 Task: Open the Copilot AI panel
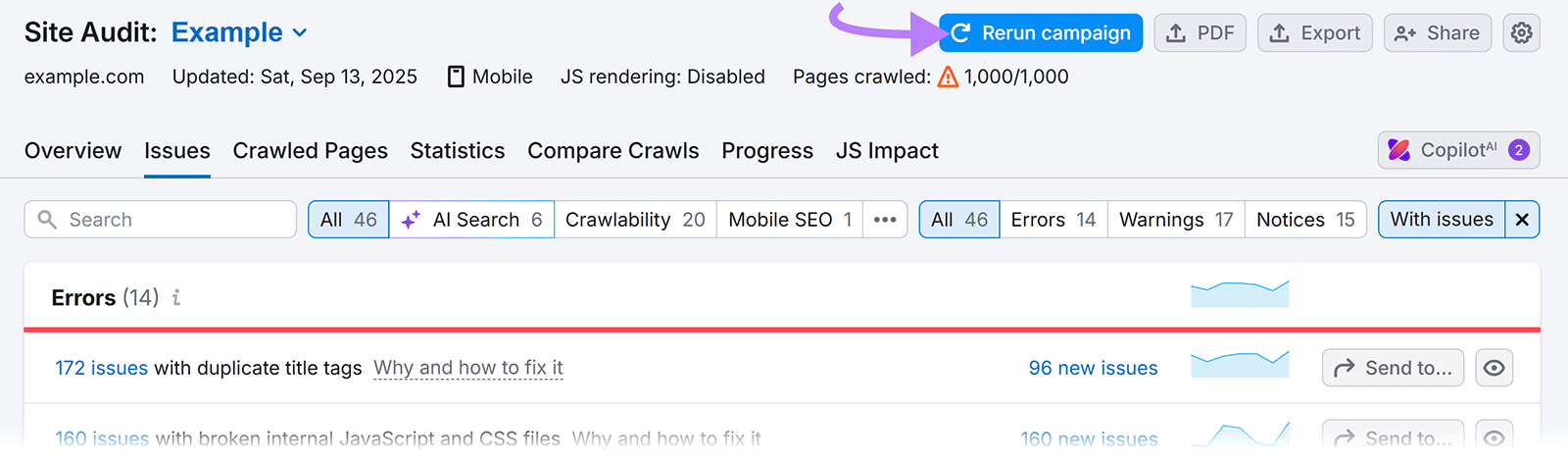click(x=1458, y=150)
